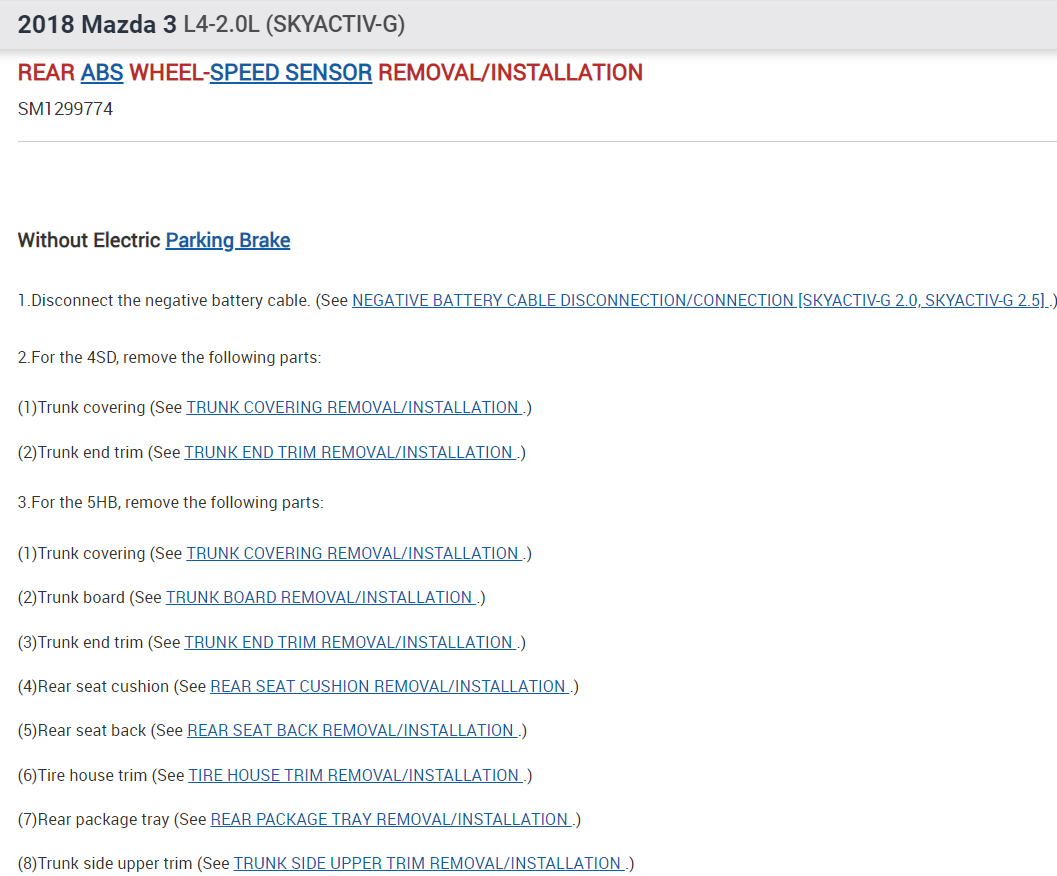The image size is (1057, 876).
Task: Click the '(6)Tire house trim' item text
Action: coord(82,776)
